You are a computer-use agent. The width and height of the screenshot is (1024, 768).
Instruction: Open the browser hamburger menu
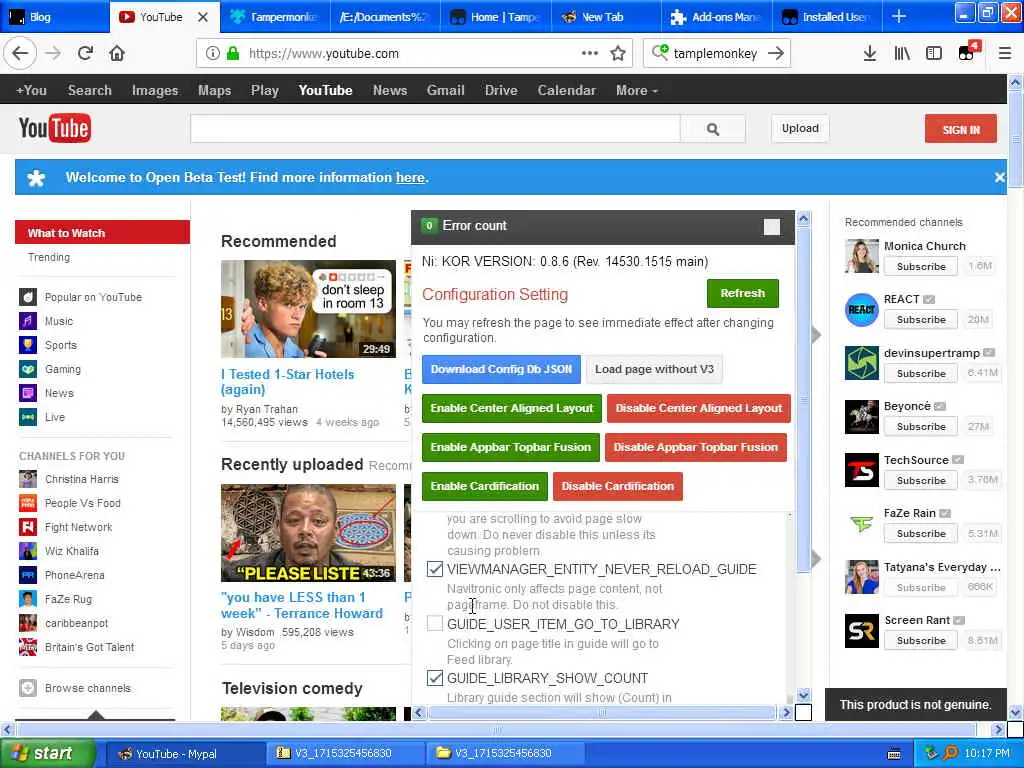point(1004,53)
